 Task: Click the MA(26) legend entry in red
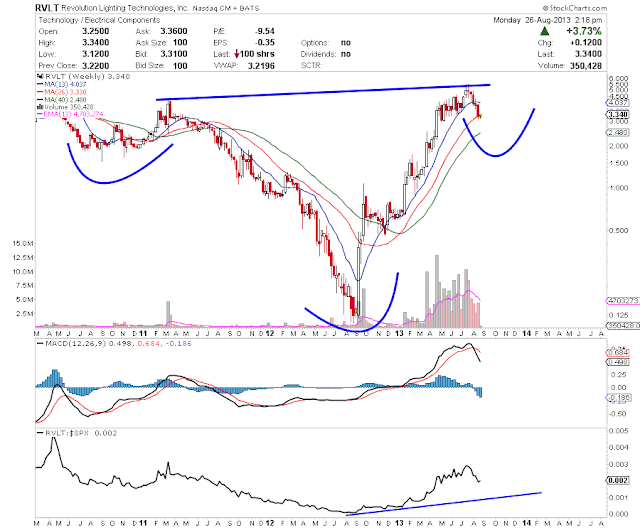[62, 92]
